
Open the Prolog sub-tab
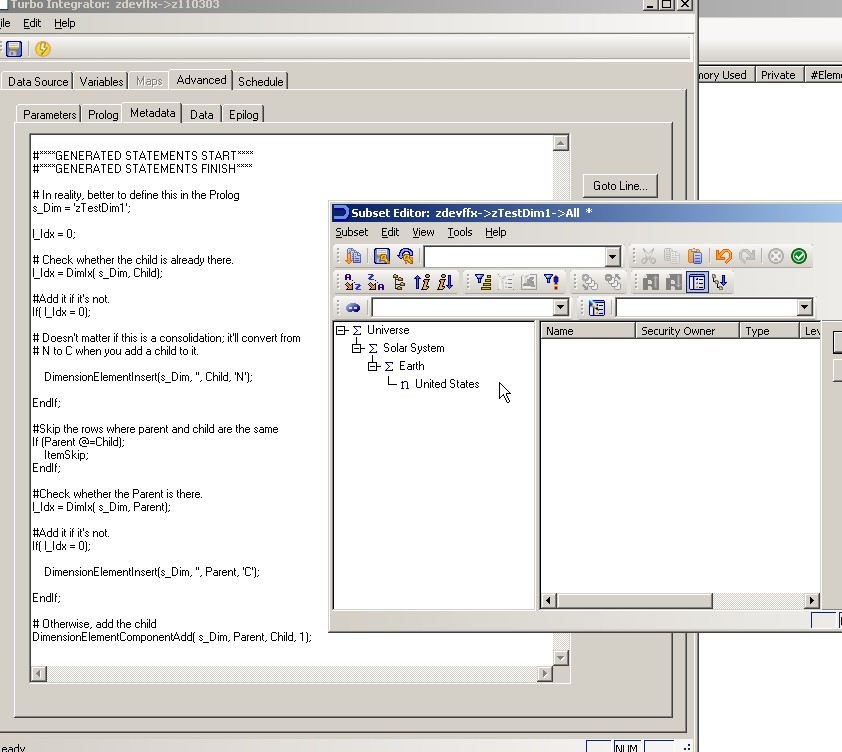[103, 114]
